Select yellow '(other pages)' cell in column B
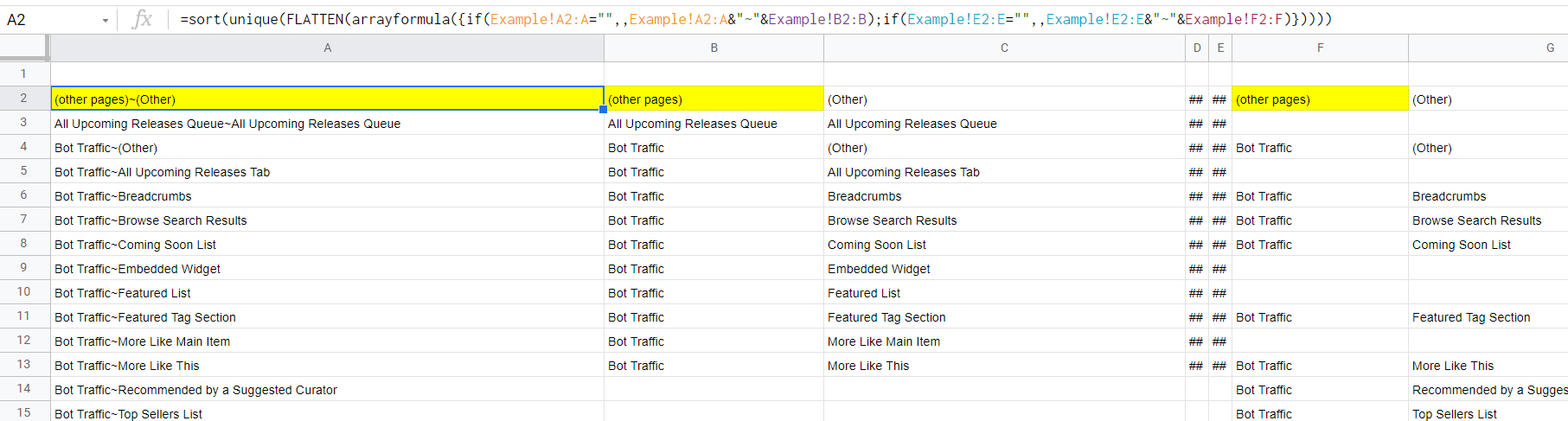The width and height of the screenshot is (1568, 421). click(714, 99)
